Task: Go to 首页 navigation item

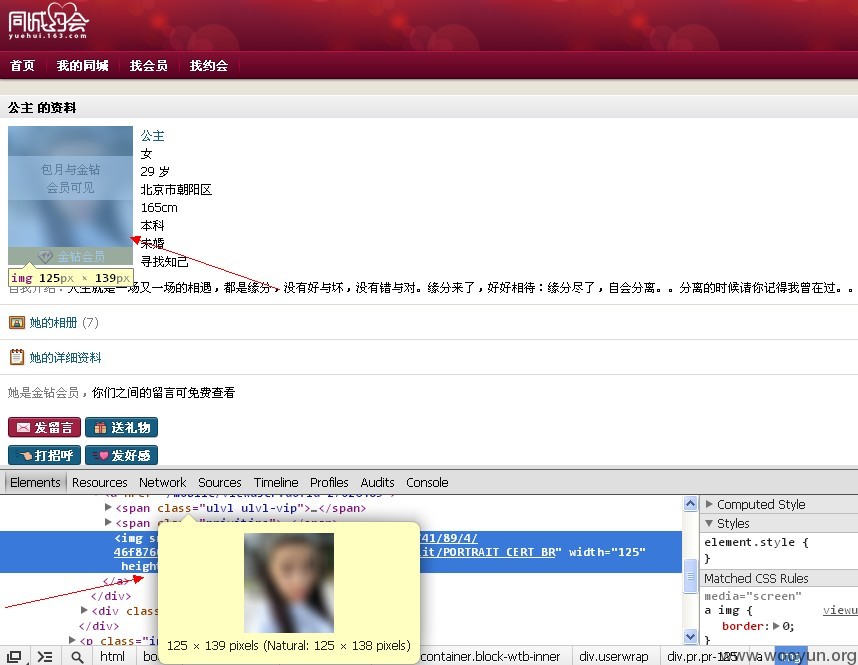Action: 22,66
